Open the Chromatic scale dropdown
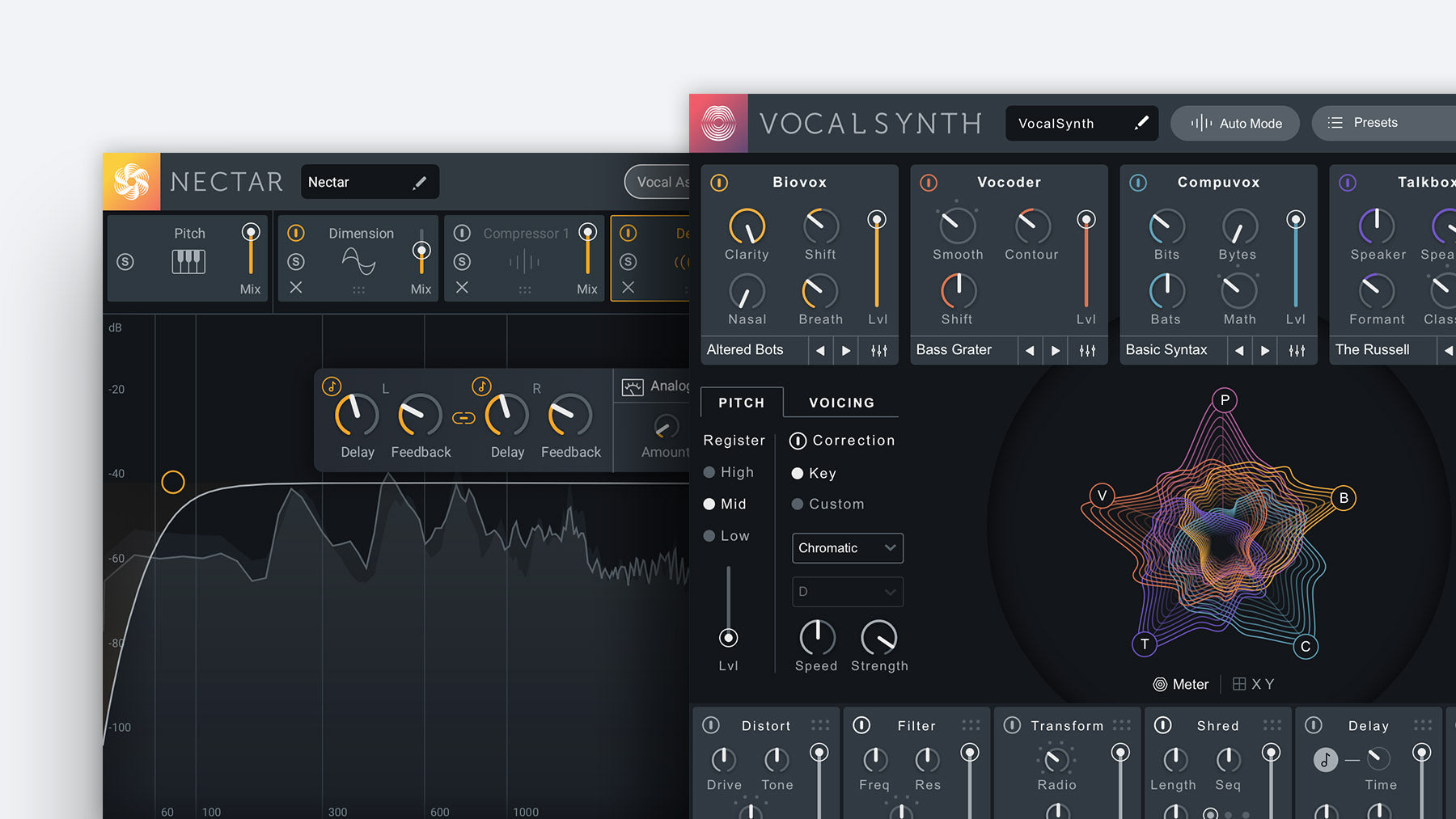Viewport: 1456px width, 819px height. pyautogui.click(x=847, y=548)
